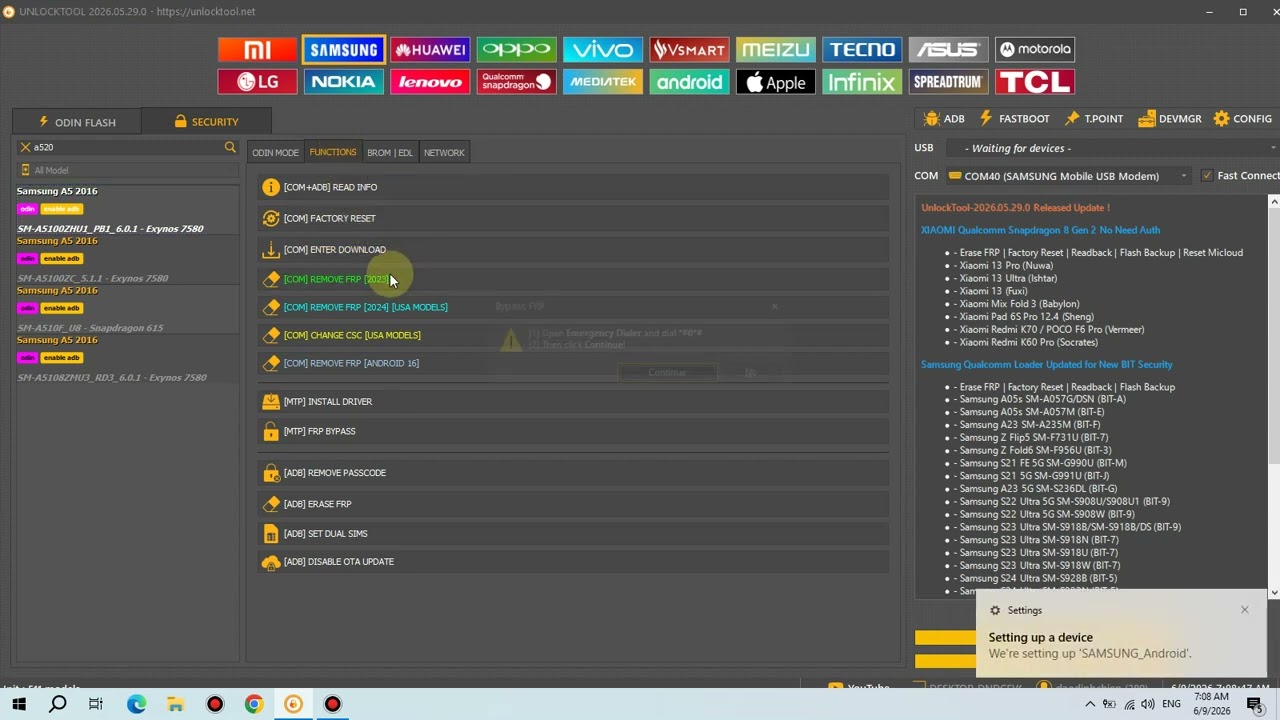The height and width of the screenshot is (720, 1280).
Task: Click [COM] CHANGE CSC [USA MODELS]
Action: tap(574, 335)
